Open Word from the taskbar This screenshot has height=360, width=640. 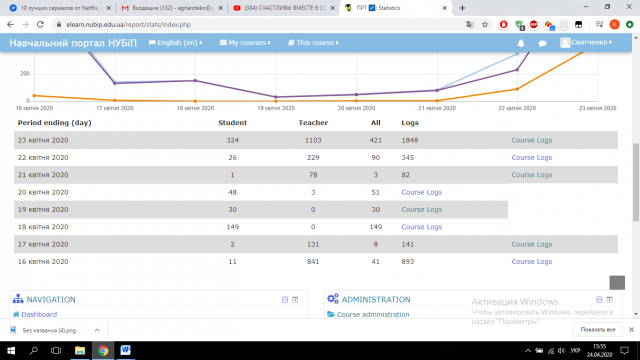(x=125, y=350)
